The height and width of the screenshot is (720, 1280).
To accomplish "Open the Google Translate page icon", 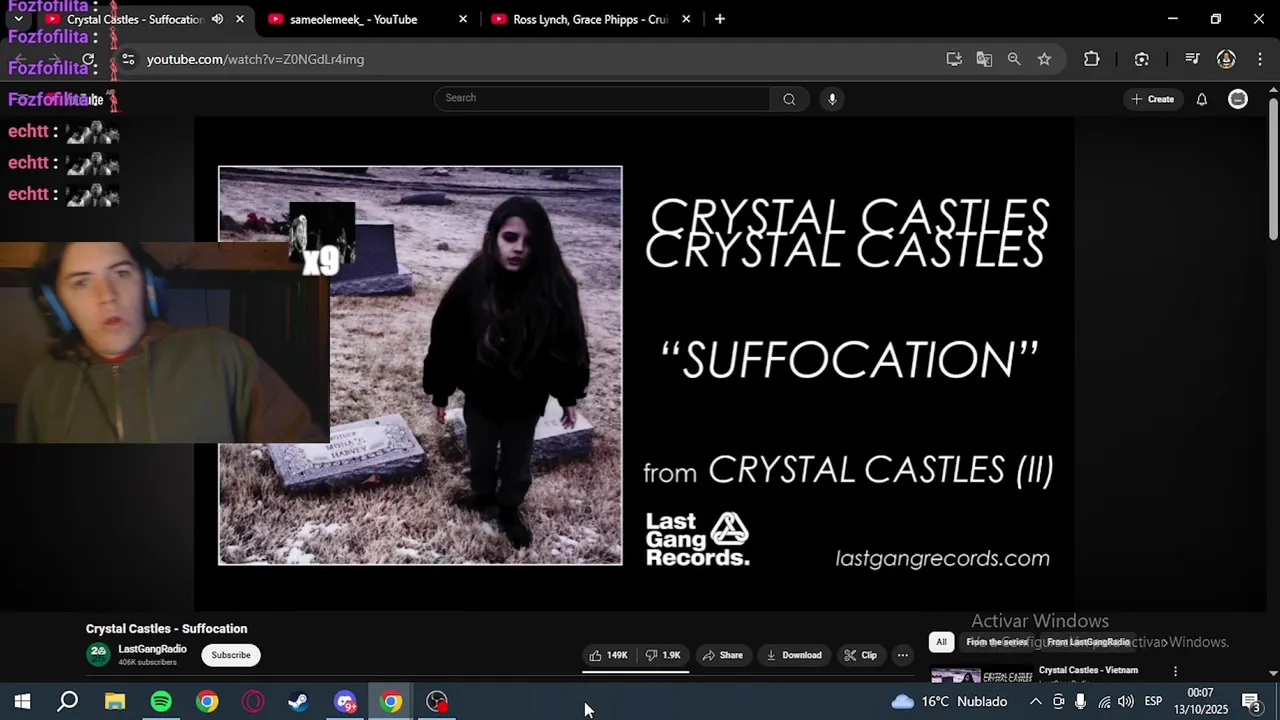I will [x=984, y=59].
